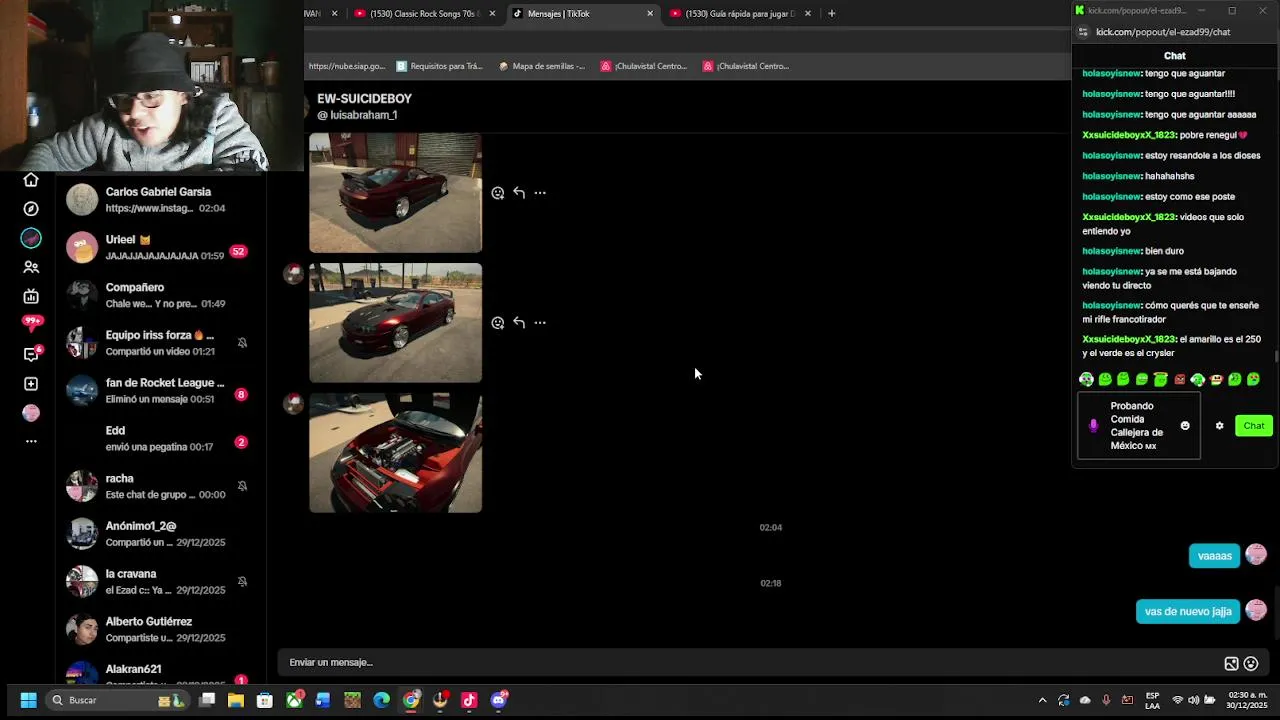Reply to the second car image message
Screen dimensions: 1280x720
pyautogui.click(x=519, y=323)
